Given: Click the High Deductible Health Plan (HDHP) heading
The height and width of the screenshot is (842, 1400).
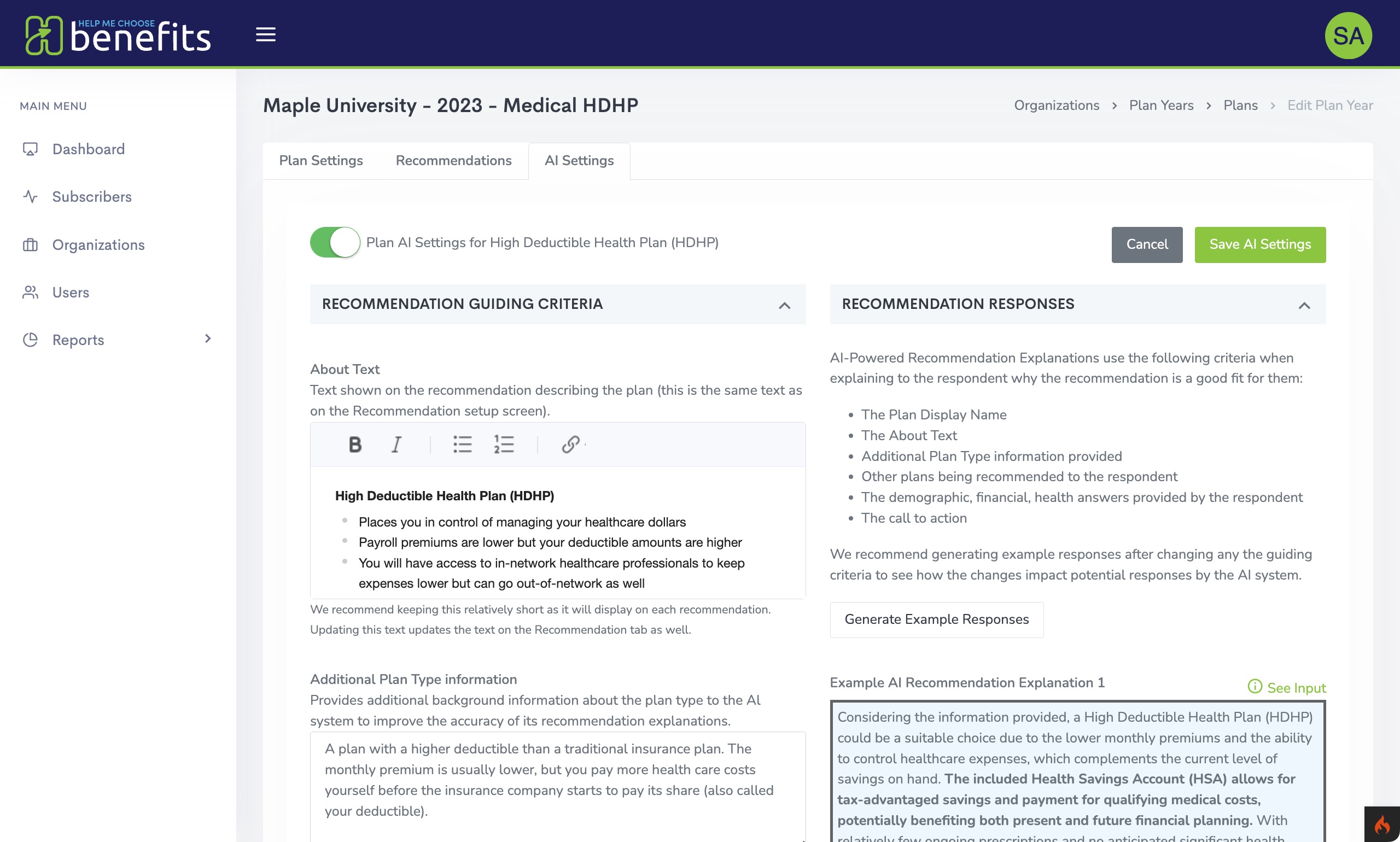Looking at the screenshot, I should tap(445, 495).
